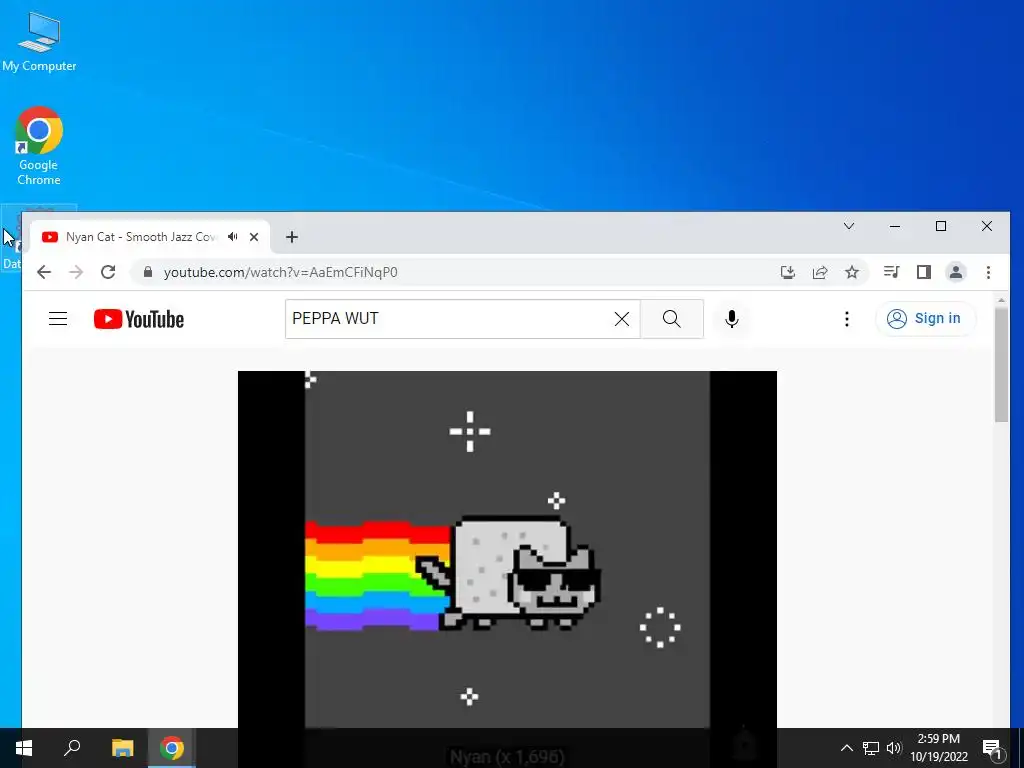This screenshot has height=768, width=1024.
Task: Select the Nyan Cat - Smooth Jazz tab
Action: (x=151, y=237)
